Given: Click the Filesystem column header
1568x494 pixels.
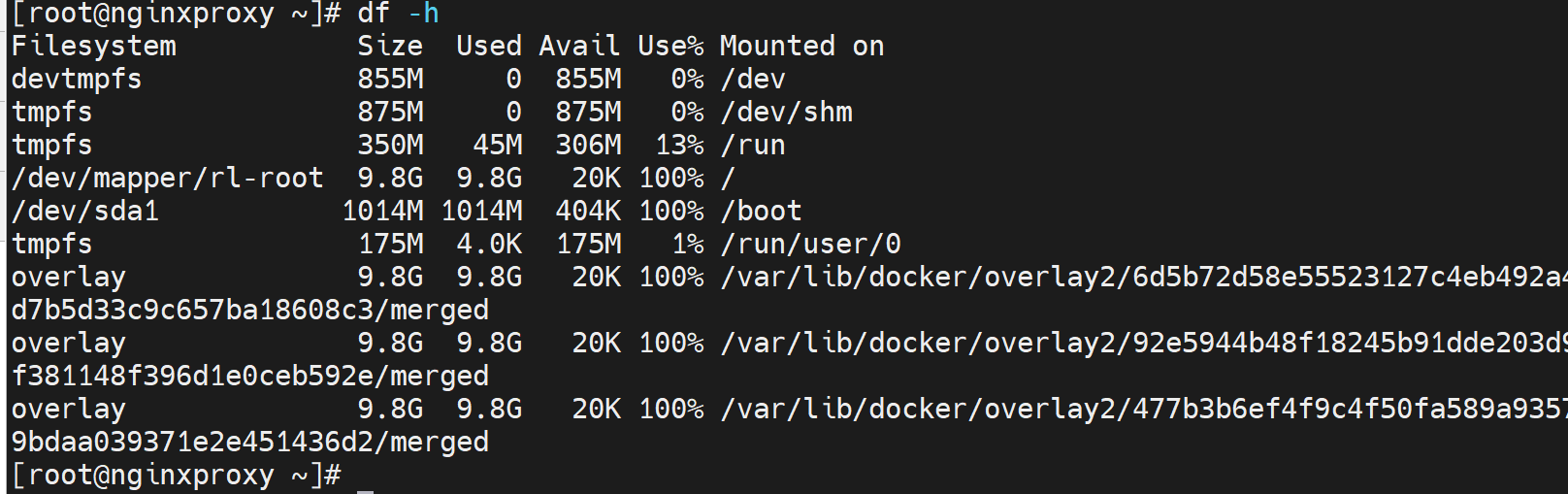Looking at the screenshot, I should click(93, 47).
